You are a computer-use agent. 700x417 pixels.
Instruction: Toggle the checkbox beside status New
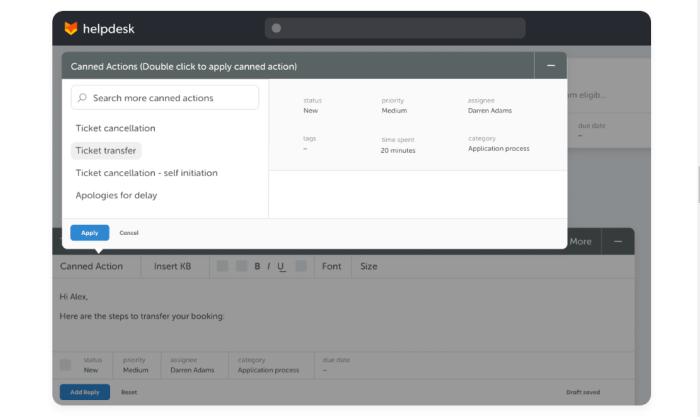pos(66,365)
